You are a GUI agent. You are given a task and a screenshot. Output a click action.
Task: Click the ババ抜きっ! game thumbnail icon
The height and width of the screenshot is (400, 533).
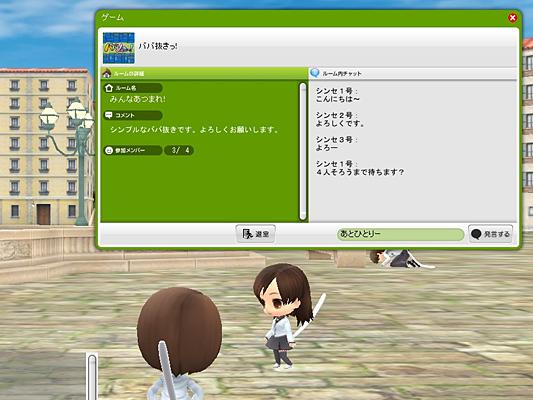point(119,48)
